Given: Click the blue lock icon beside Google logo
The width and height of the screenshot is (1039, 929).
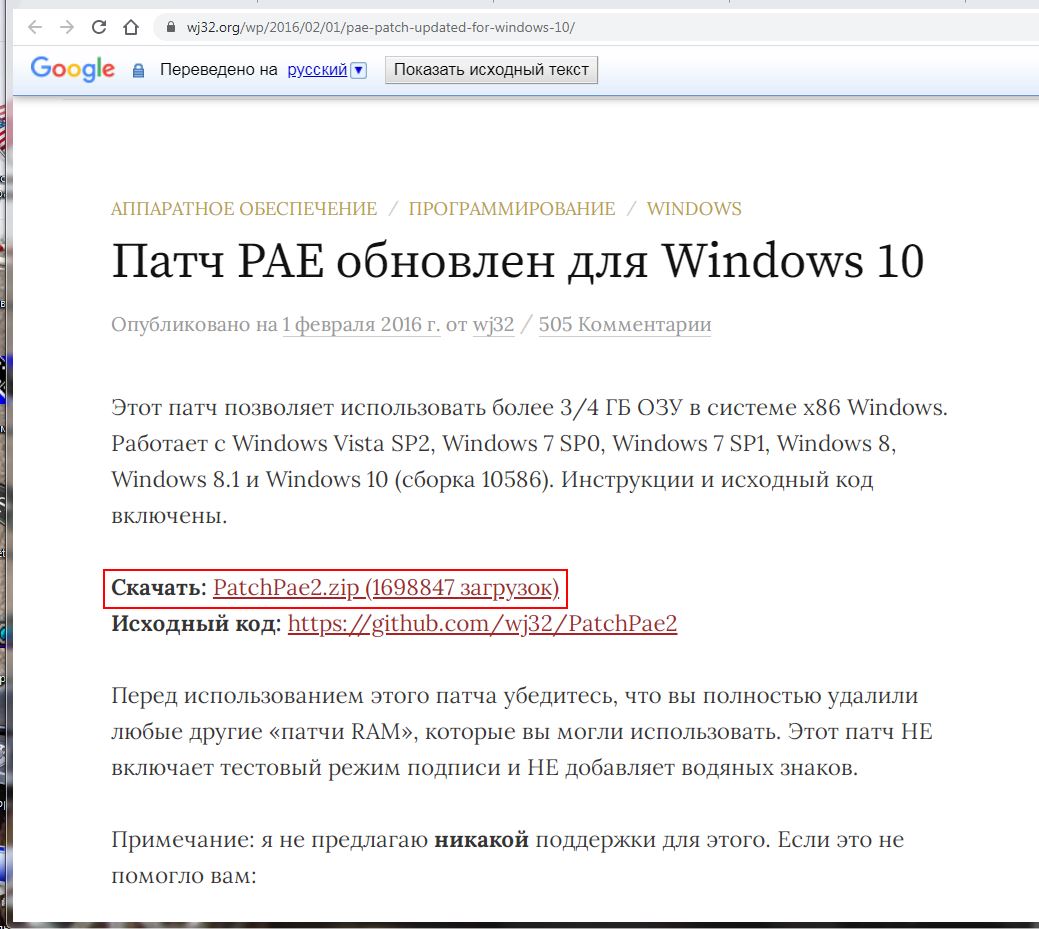Looking at the screenshot, I should [138, 70].
